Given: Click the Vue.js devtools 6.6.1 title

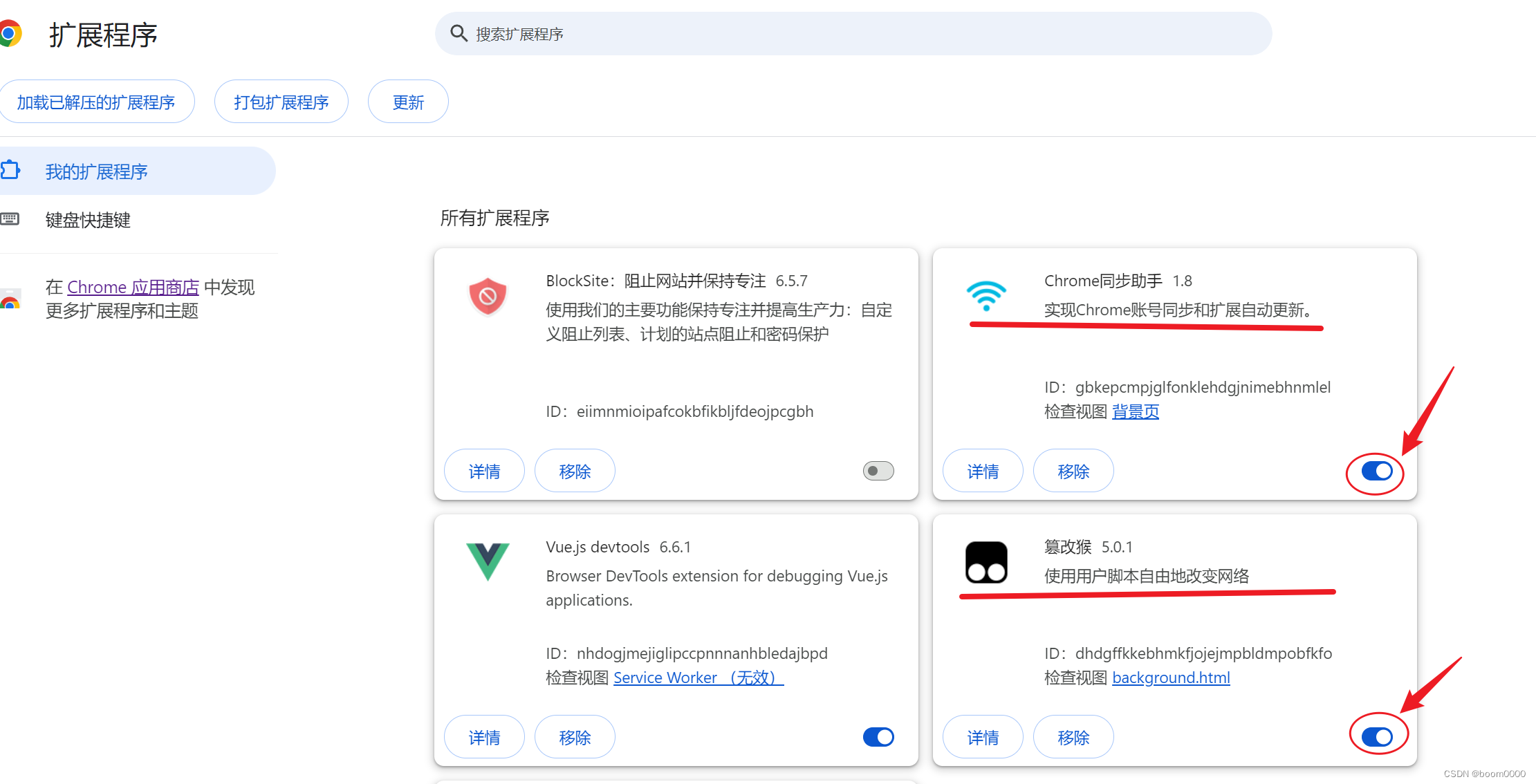Looking at the screenshot, I should 618,547.
